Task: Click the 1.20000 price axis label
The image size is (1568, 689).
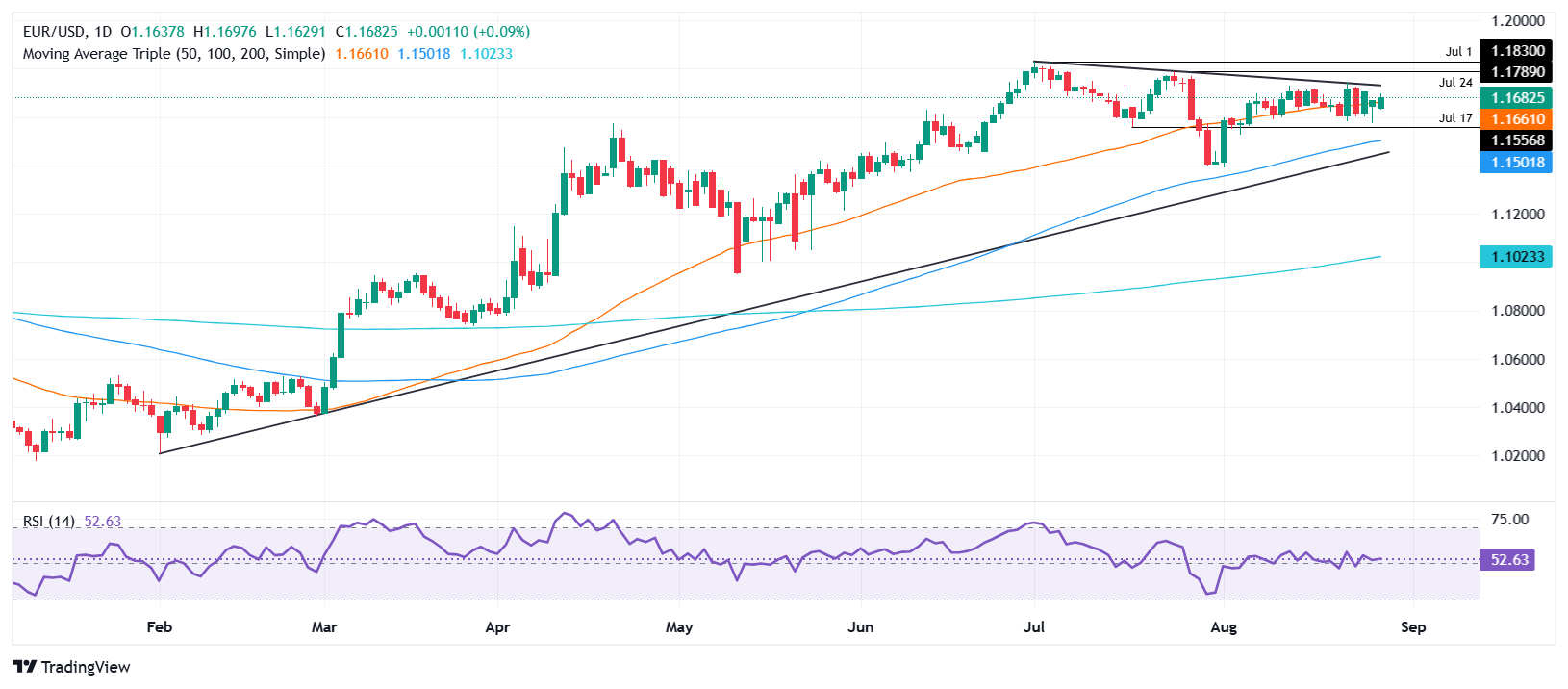Action: [1517, 21]
